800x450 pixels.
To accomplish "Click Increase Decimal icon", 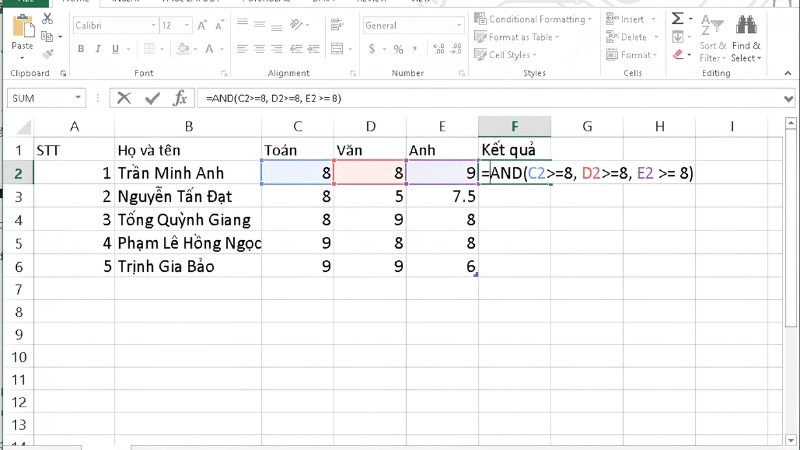I will 439,49.
